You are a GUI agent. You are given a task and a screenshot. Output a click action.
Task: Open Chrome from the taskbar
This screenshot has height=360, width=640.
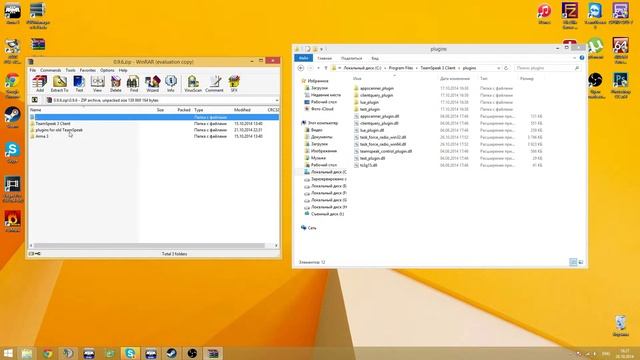point(48,353)
